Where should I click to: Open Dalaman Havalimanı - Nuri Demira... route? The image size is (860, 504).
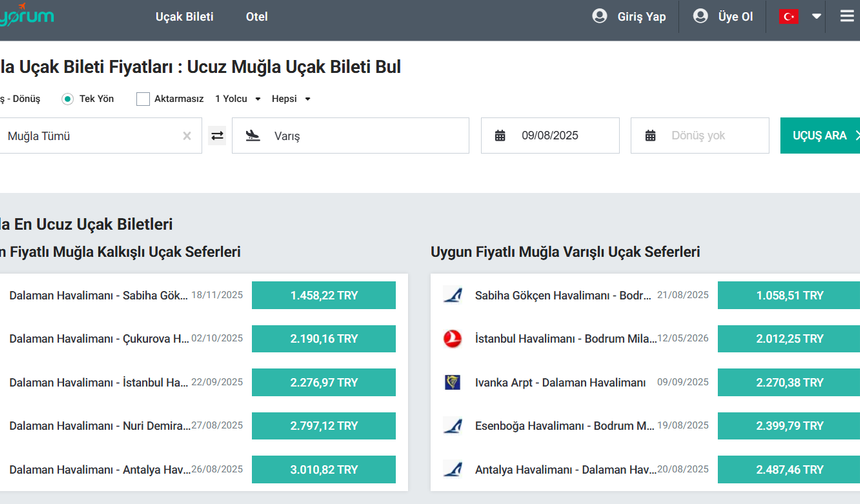100,426
